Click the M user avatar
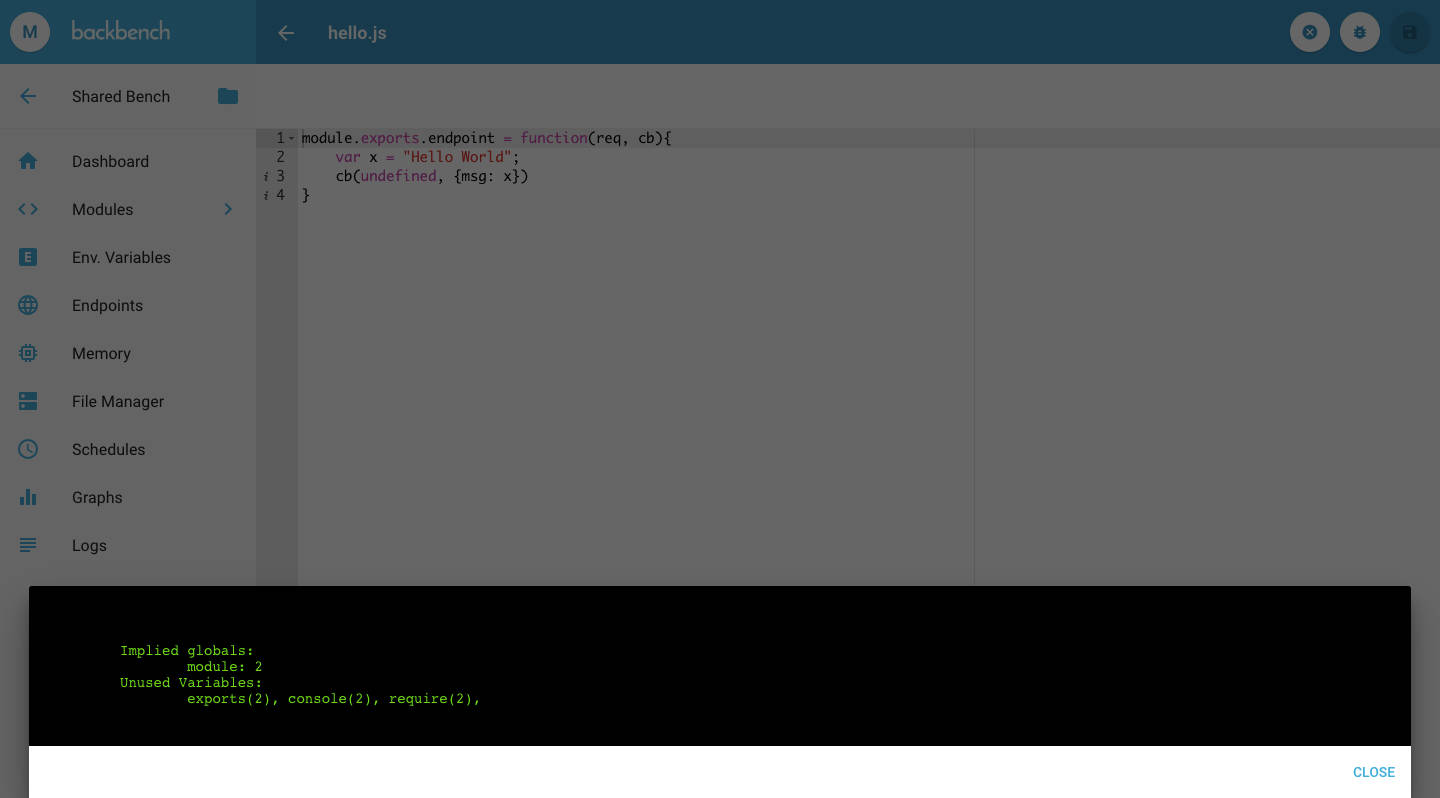 pyautogui.click(x=30, y=32)
